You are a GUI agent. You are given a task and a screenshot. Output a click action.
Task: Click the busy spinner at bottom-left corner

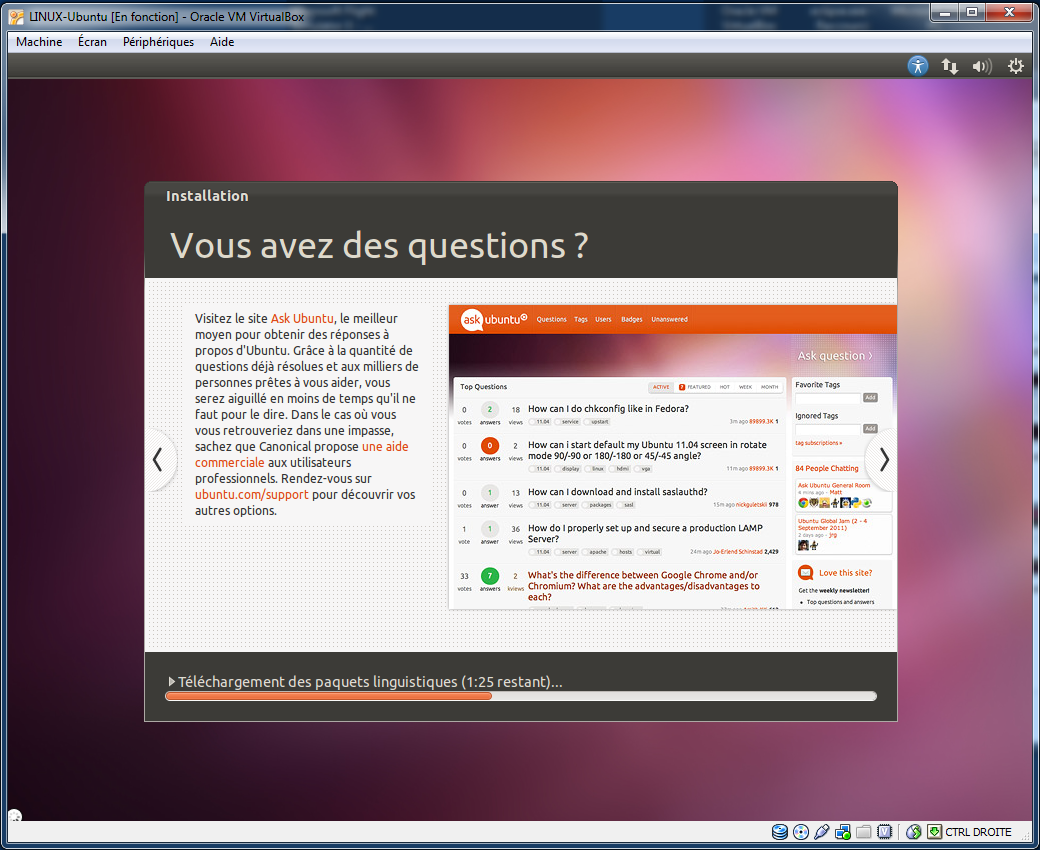click(15, 816)
